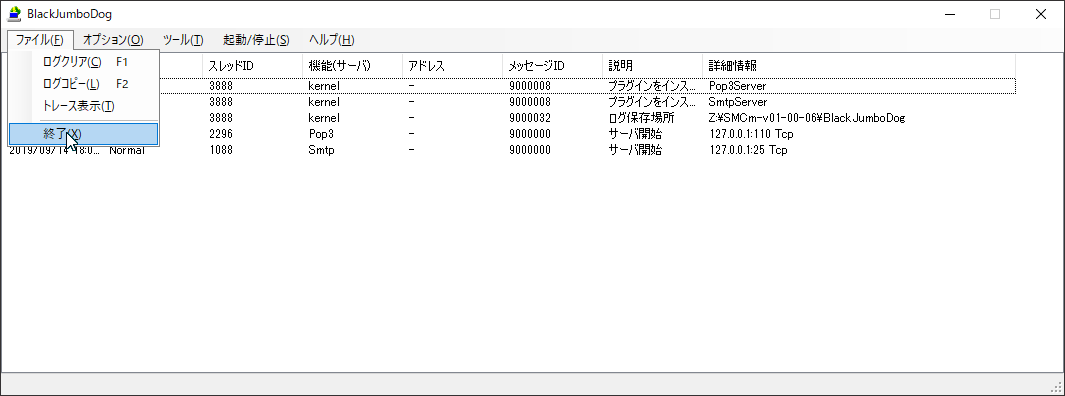This screenshot has height=396, width=1065.
Task: Sort by the 機能(サーバ) column header
Action: coord(352,66)
